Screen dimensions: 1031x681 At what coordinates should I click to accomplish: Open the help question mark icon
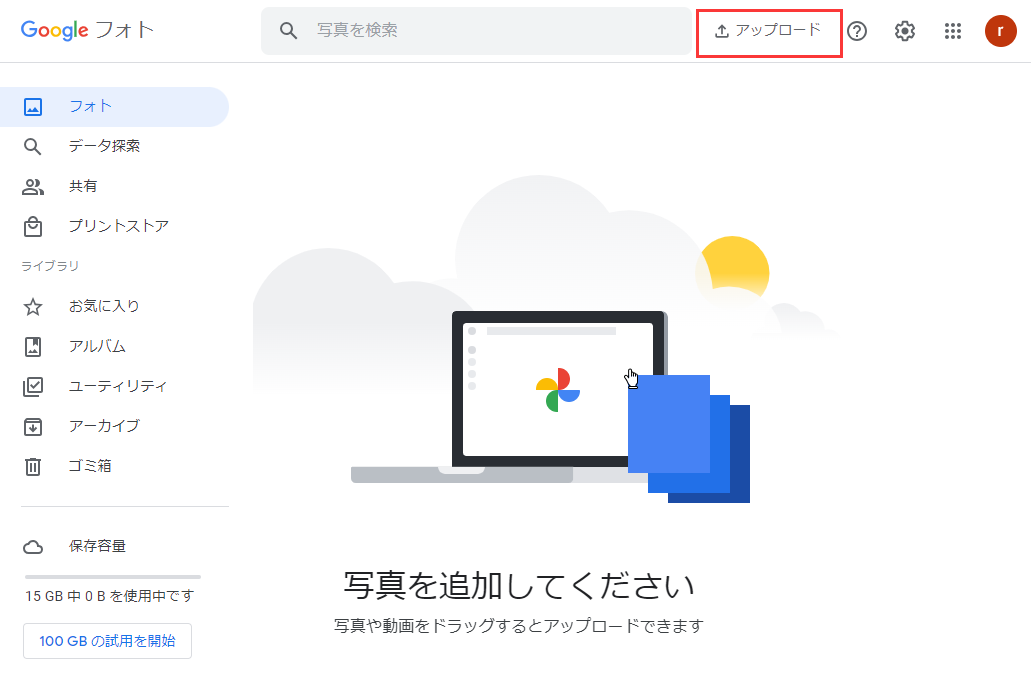(x=857, y=31)
